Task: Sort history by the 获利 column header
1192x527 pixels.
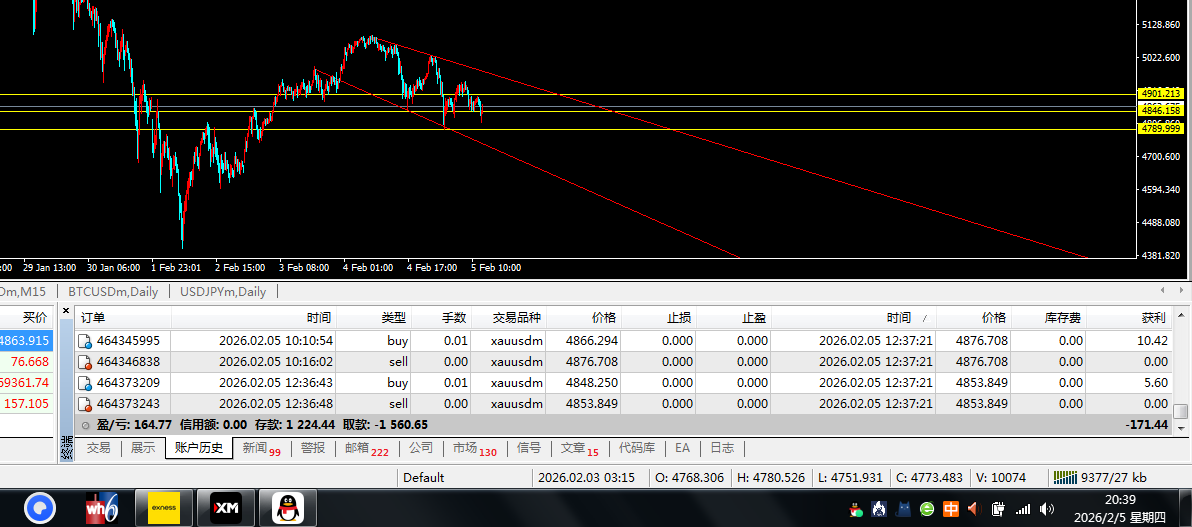Action: [x=1153, y=318]
